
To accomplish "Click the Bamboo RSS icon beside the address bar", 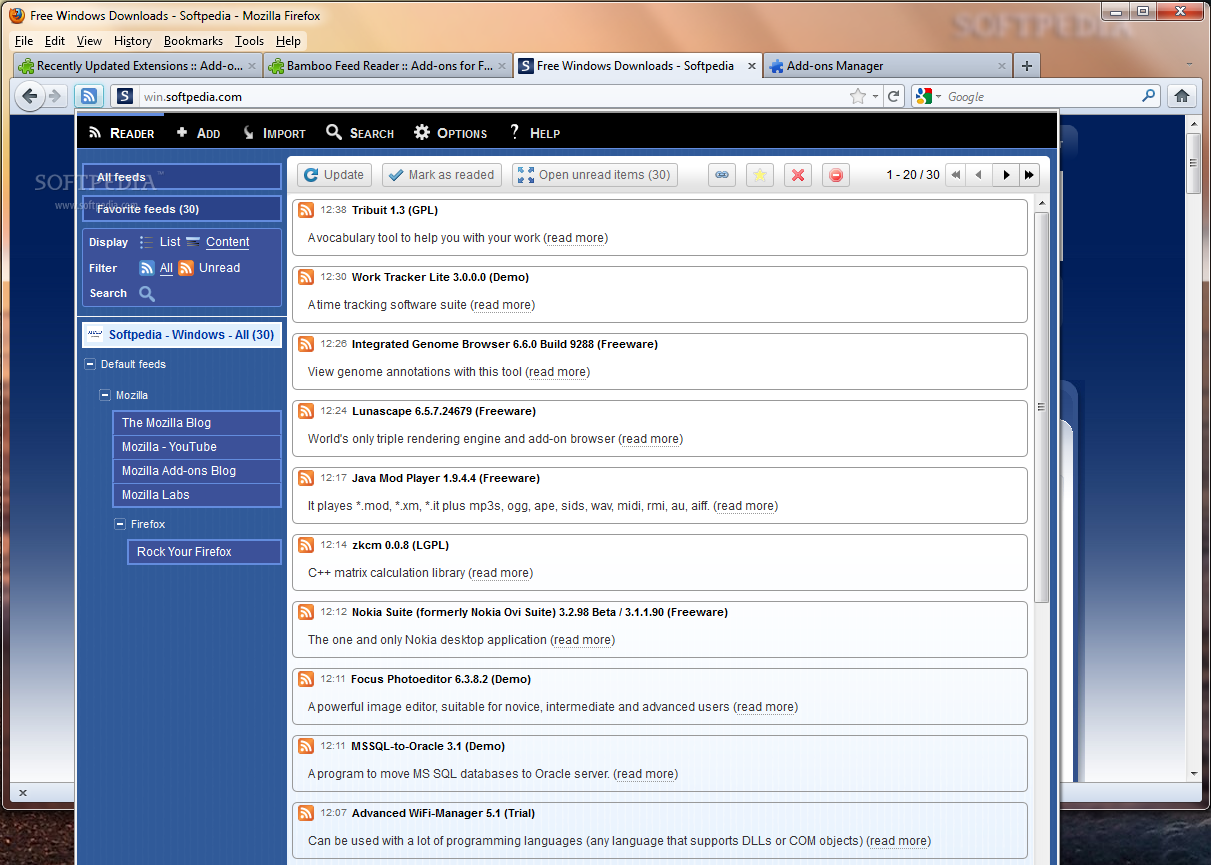I will point(89,96).
